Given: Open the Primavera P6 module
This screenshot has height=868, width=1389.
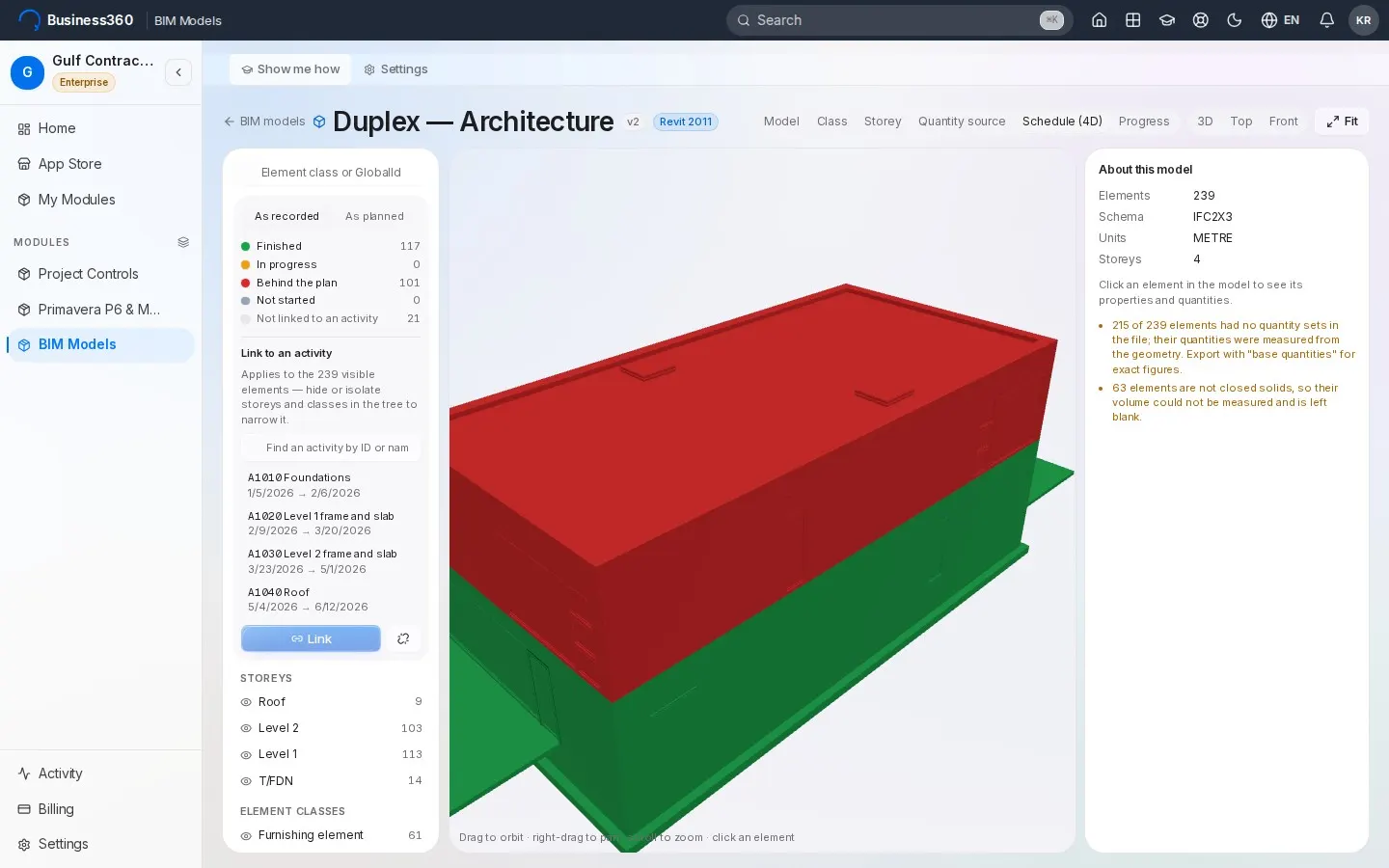Looking at the screenshot, I should tap(100, 310).
